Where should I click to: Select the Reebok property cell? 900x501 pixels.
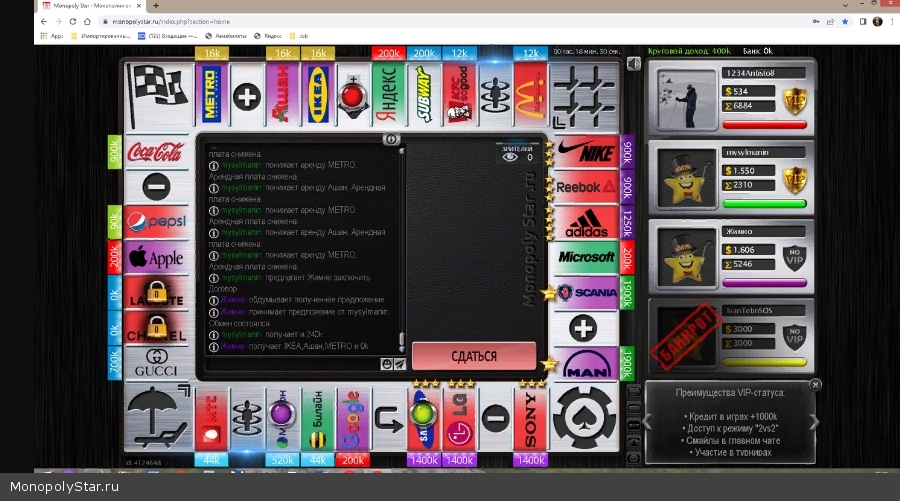coord(585,187)
